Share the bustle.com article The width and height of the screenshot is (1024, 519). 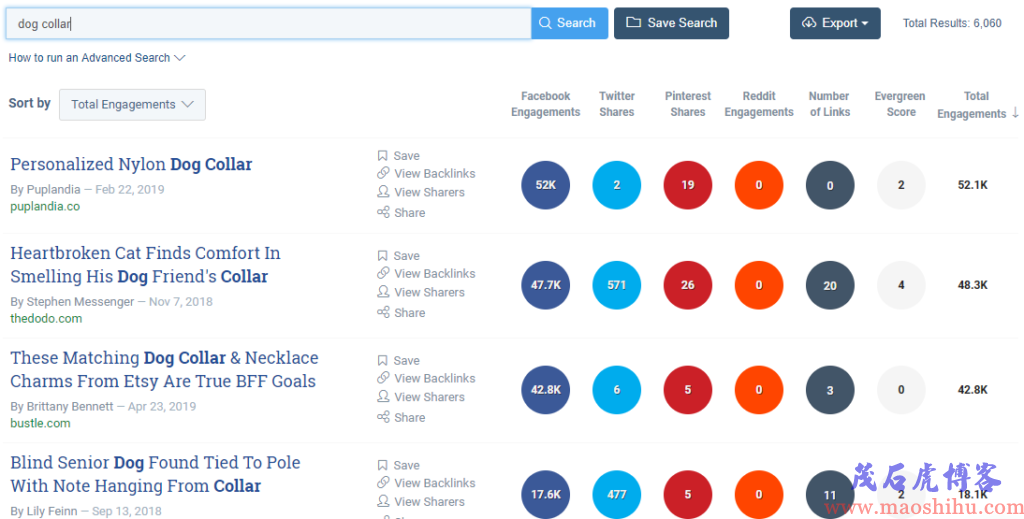tap(401, 417)
